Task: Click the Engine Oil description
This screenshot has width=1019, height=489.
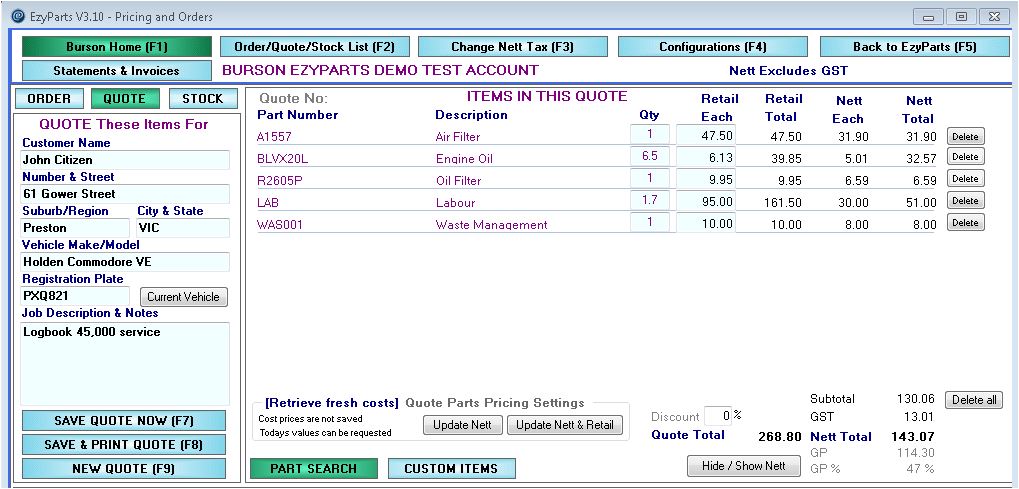Action: tap(464, 159)
